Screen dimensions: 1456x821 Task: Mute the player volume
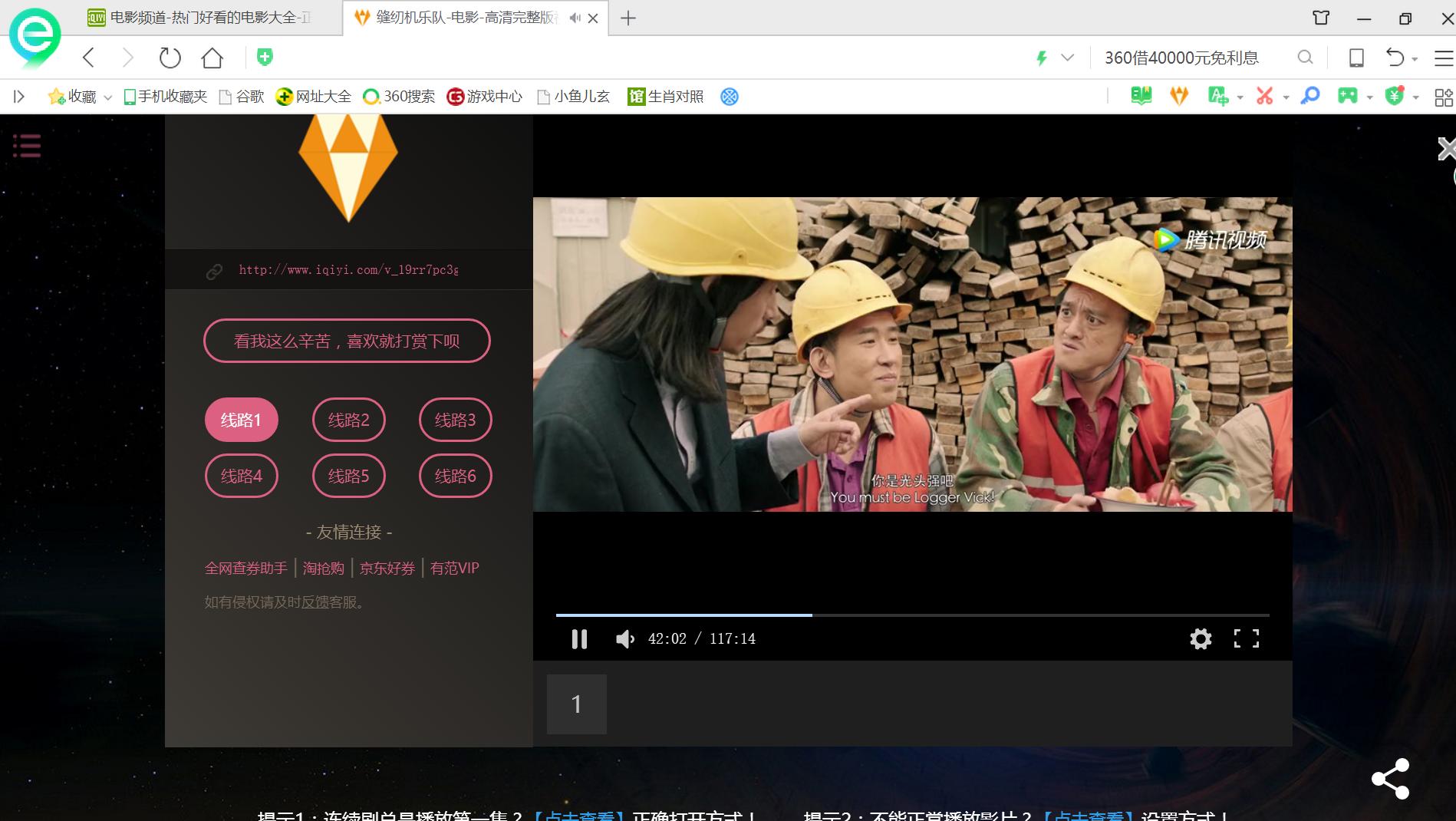(x=625, y=638)
